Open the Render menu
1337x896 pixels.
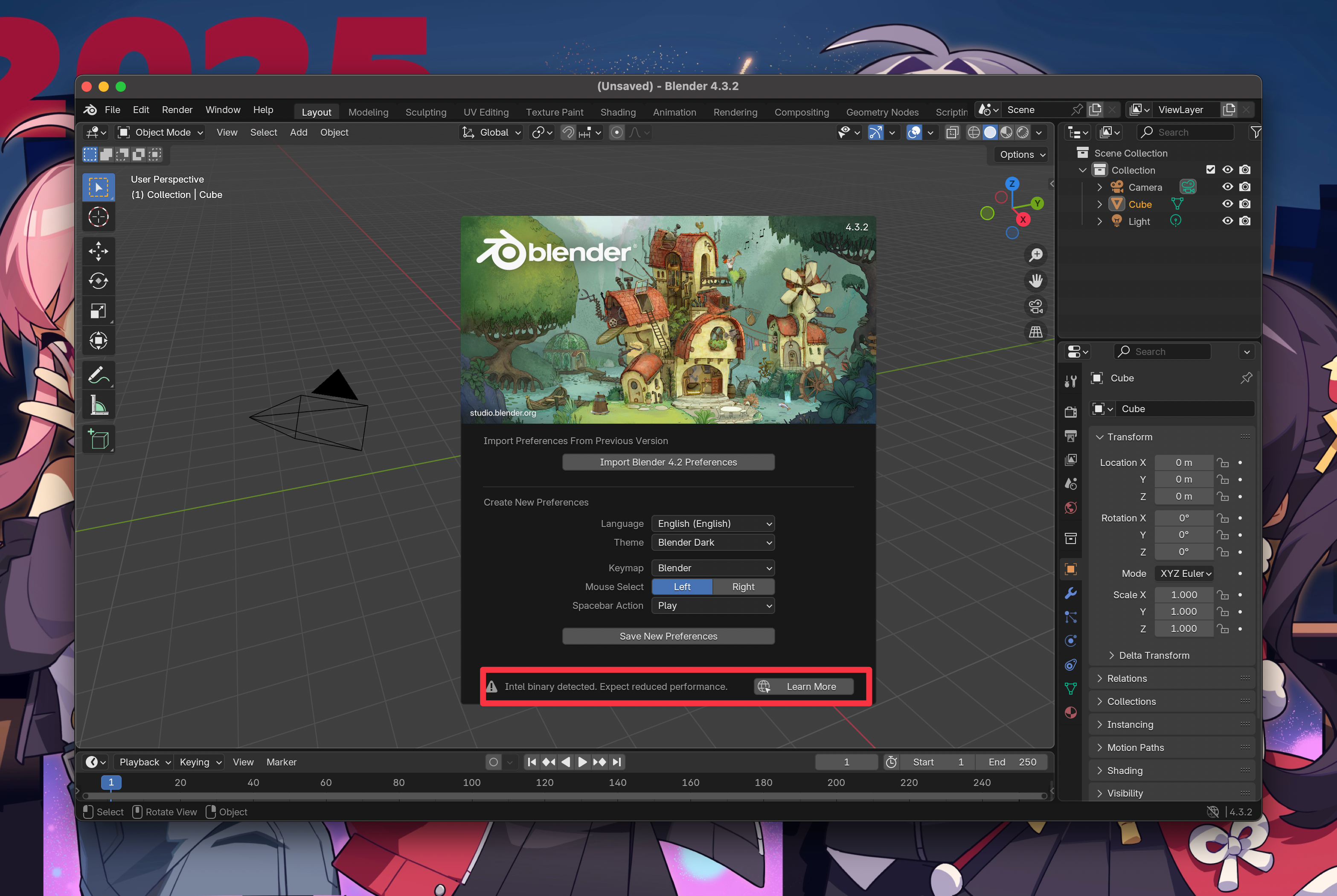[177, 110]
